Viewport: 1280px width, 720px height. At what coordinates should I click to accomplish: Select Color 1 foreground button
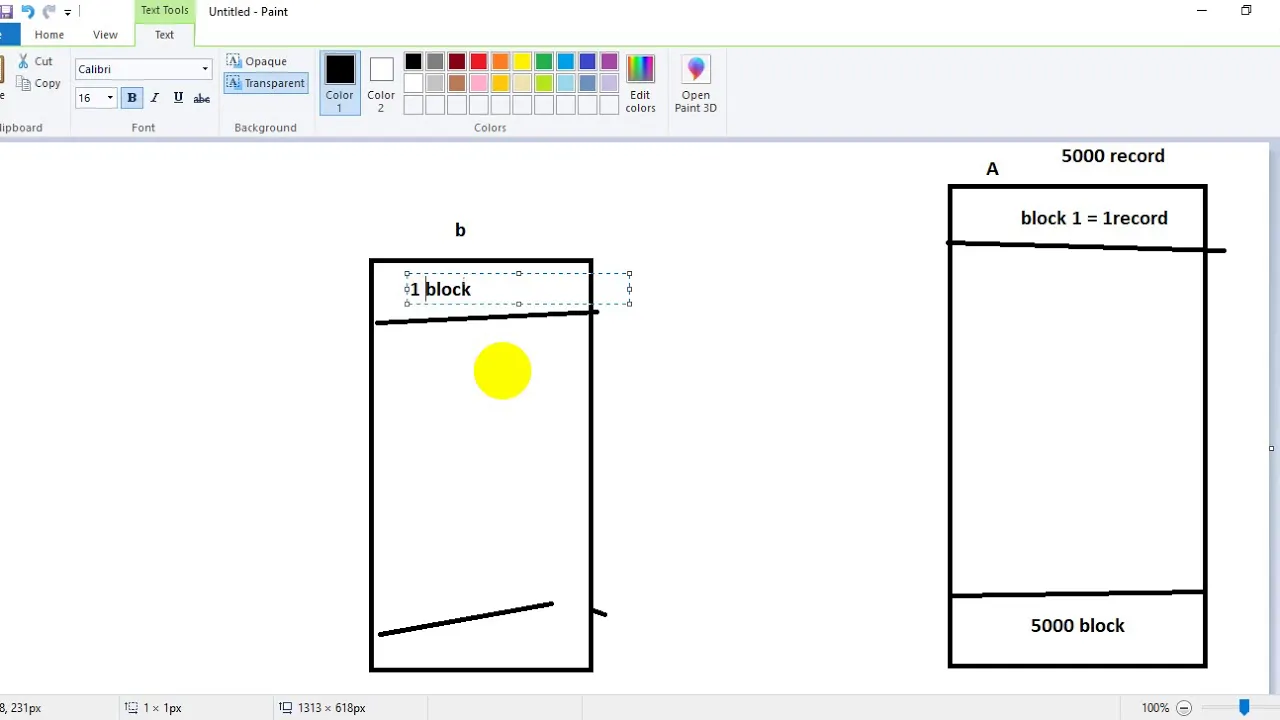pos(340,83)
